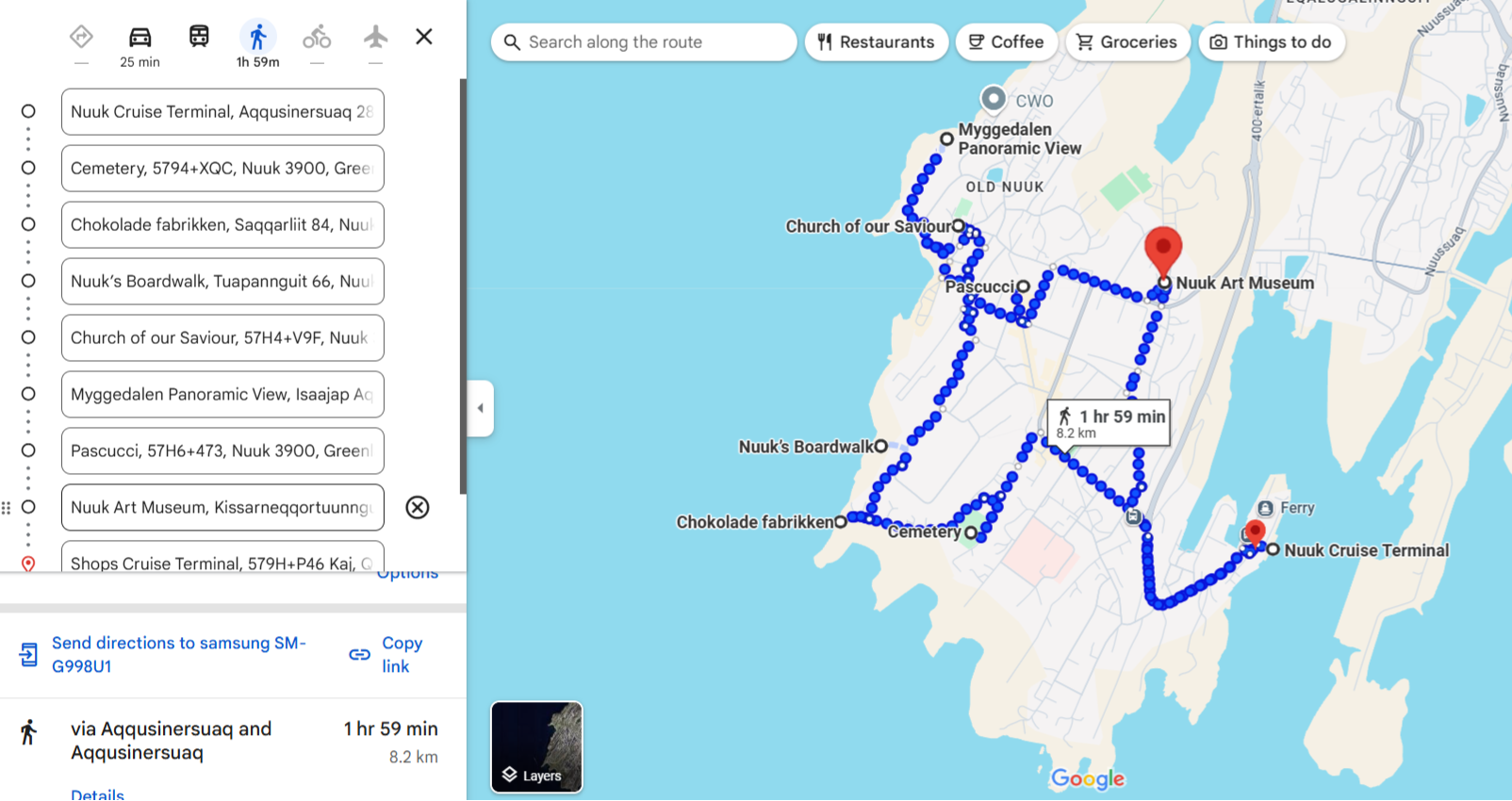Open route Options link
Image resolution: width=1512 pixels, height=801 pixels.
point(407,574)
